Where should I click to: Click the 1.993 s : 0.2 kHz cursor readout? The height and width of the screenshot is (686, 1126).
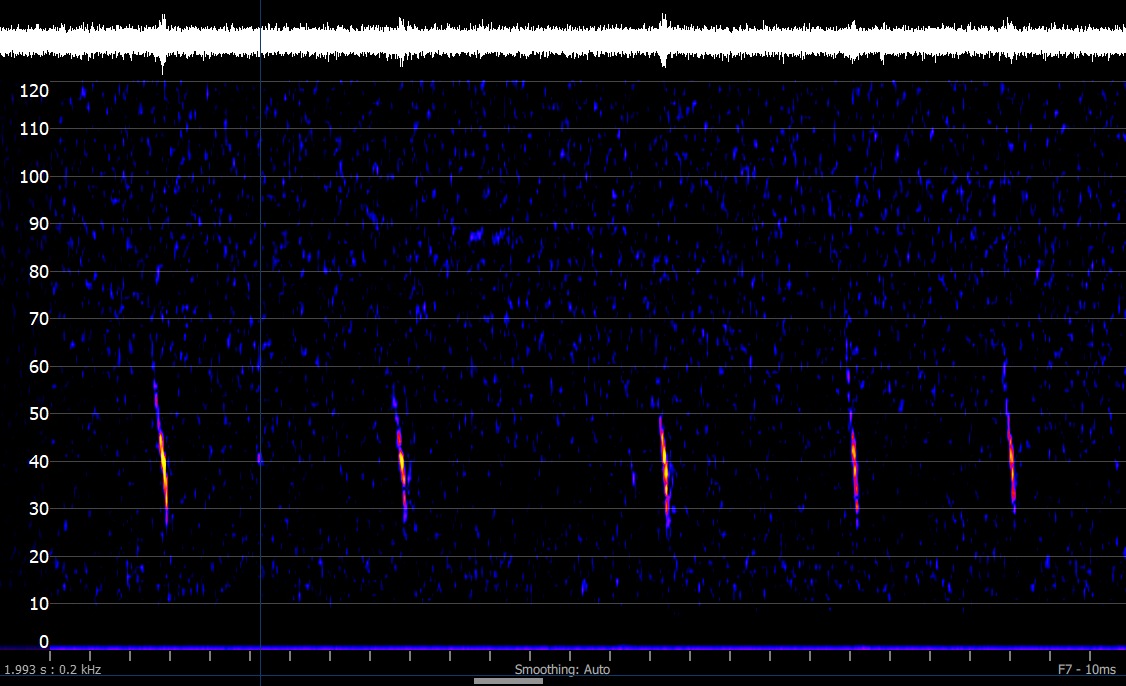[x=53, y=669]
